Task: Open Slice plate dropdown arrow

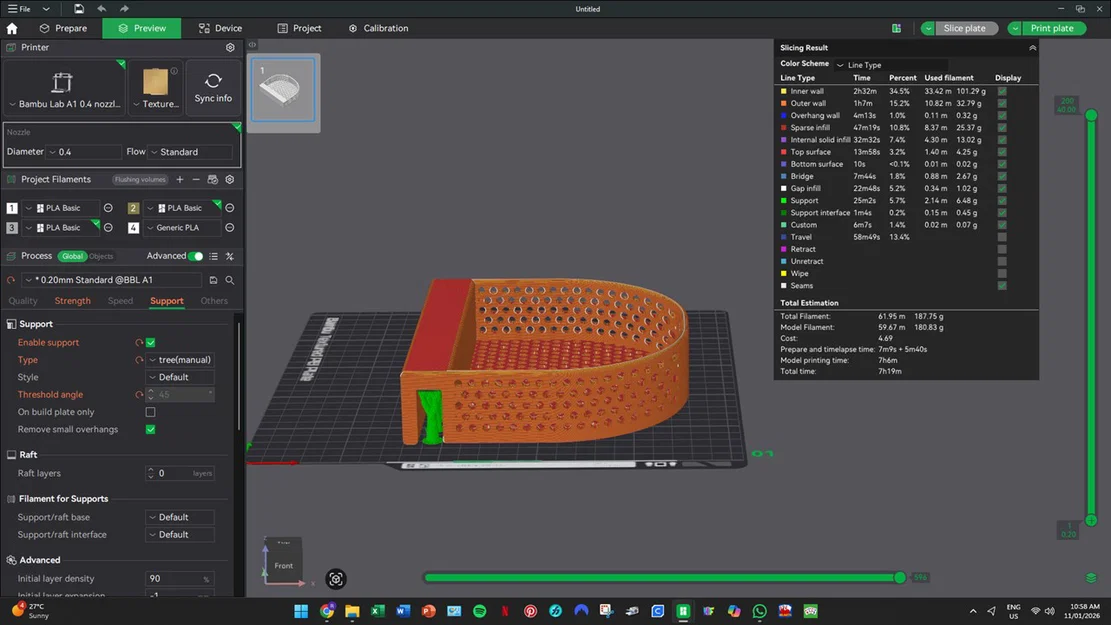Action: click(927, 28)
